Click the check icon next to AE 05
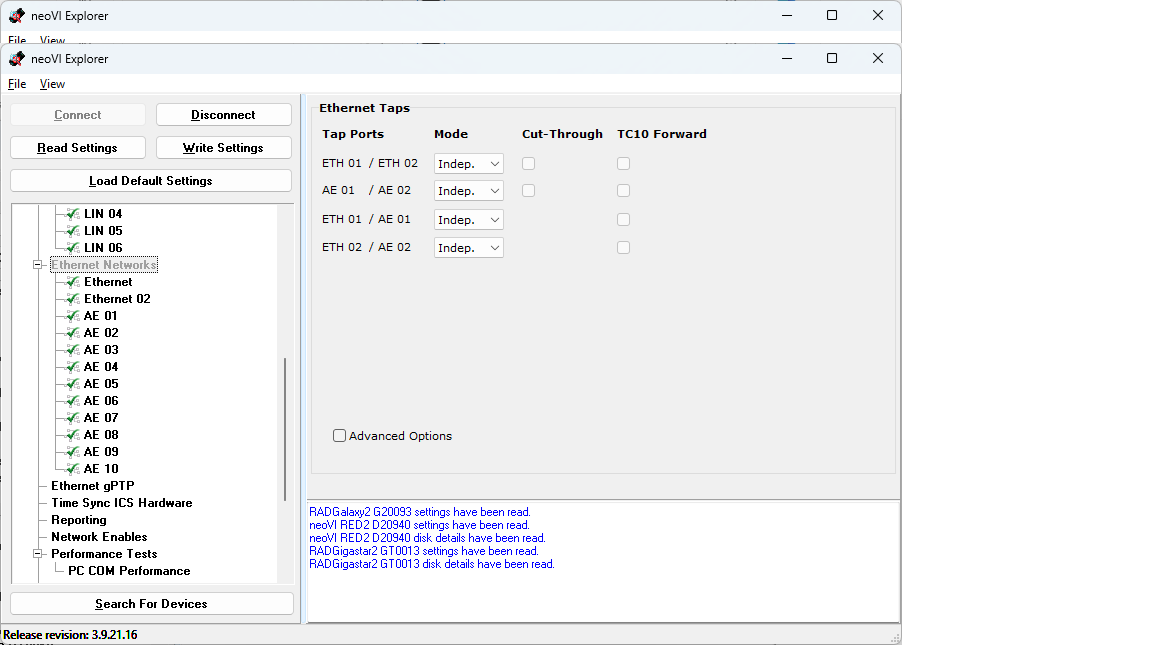Screen dimensions: 1152x648 (x=72, y=384)
